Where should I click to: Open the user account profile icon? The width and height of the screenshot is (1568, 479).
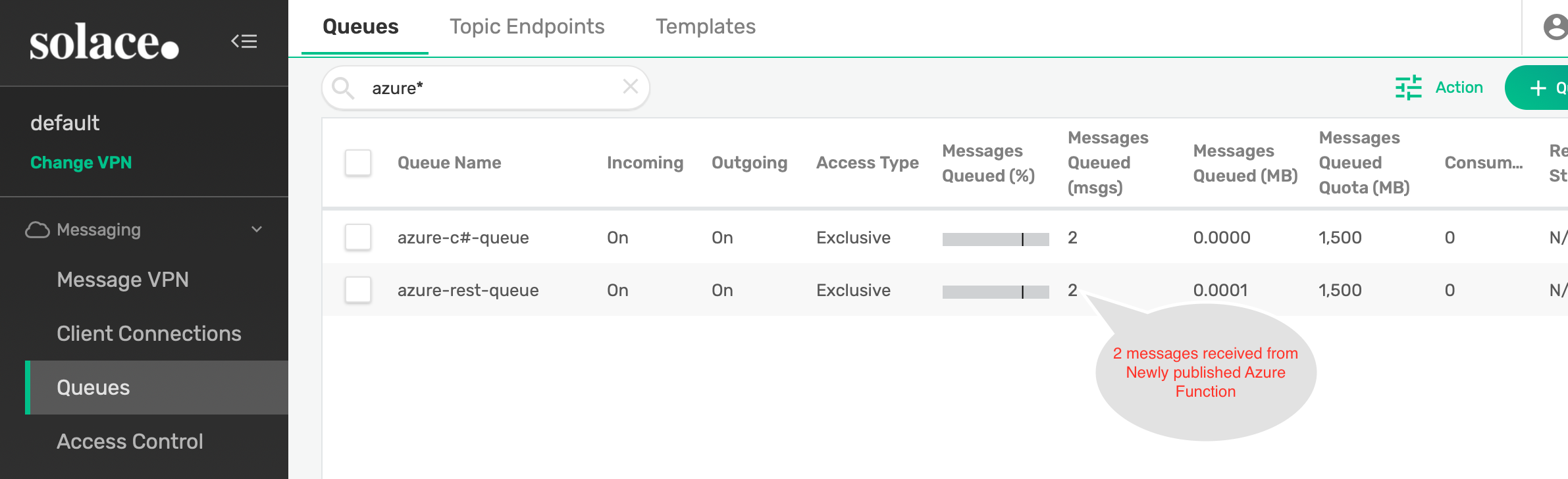click(1555, 27)
